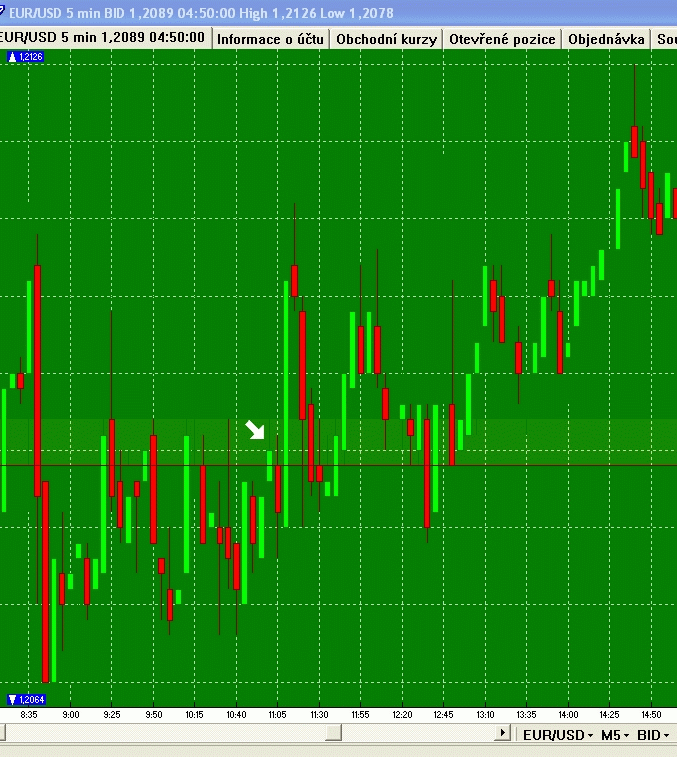
Task: Open the Objednávka tab
Action: [606, 39]
